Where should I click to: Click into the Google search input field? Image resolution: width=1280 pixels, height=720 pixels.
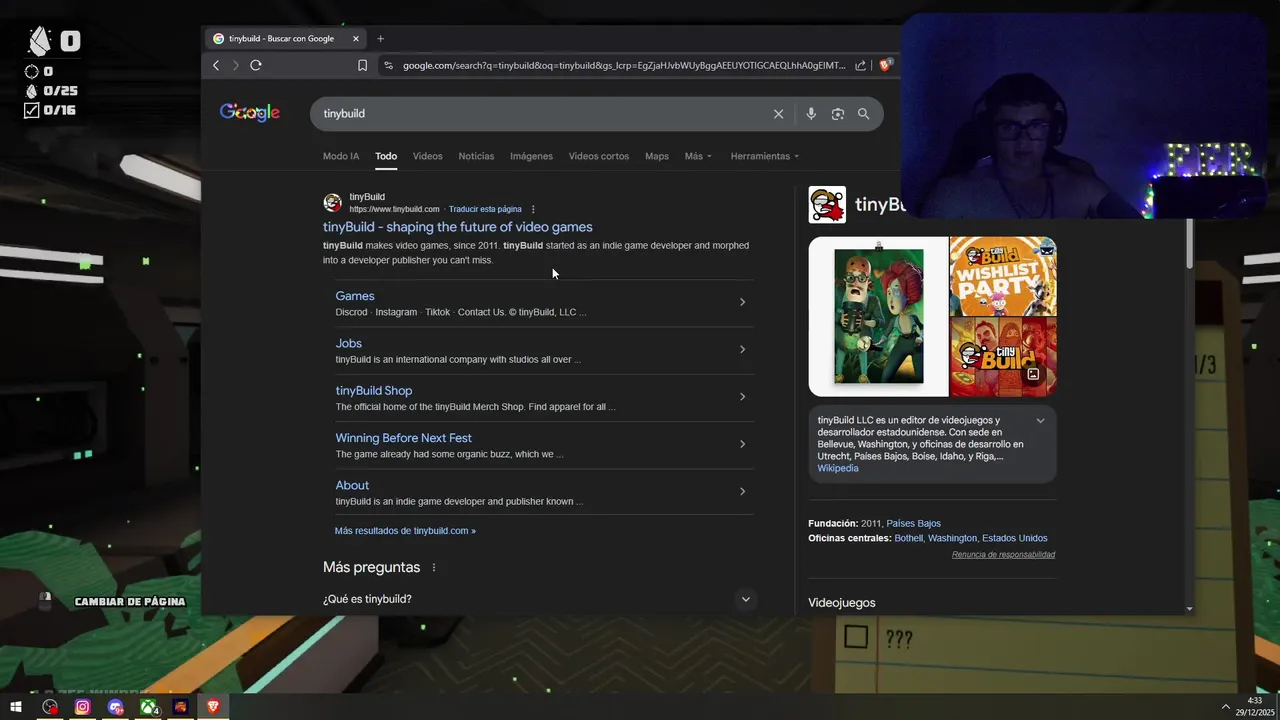[540, 114]
